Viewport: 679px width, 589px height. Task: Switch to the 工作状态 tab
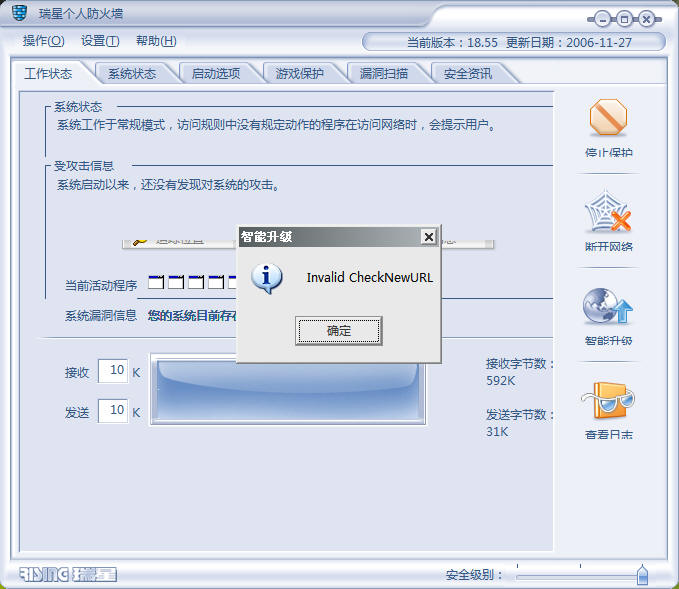(x=48, y=74)
